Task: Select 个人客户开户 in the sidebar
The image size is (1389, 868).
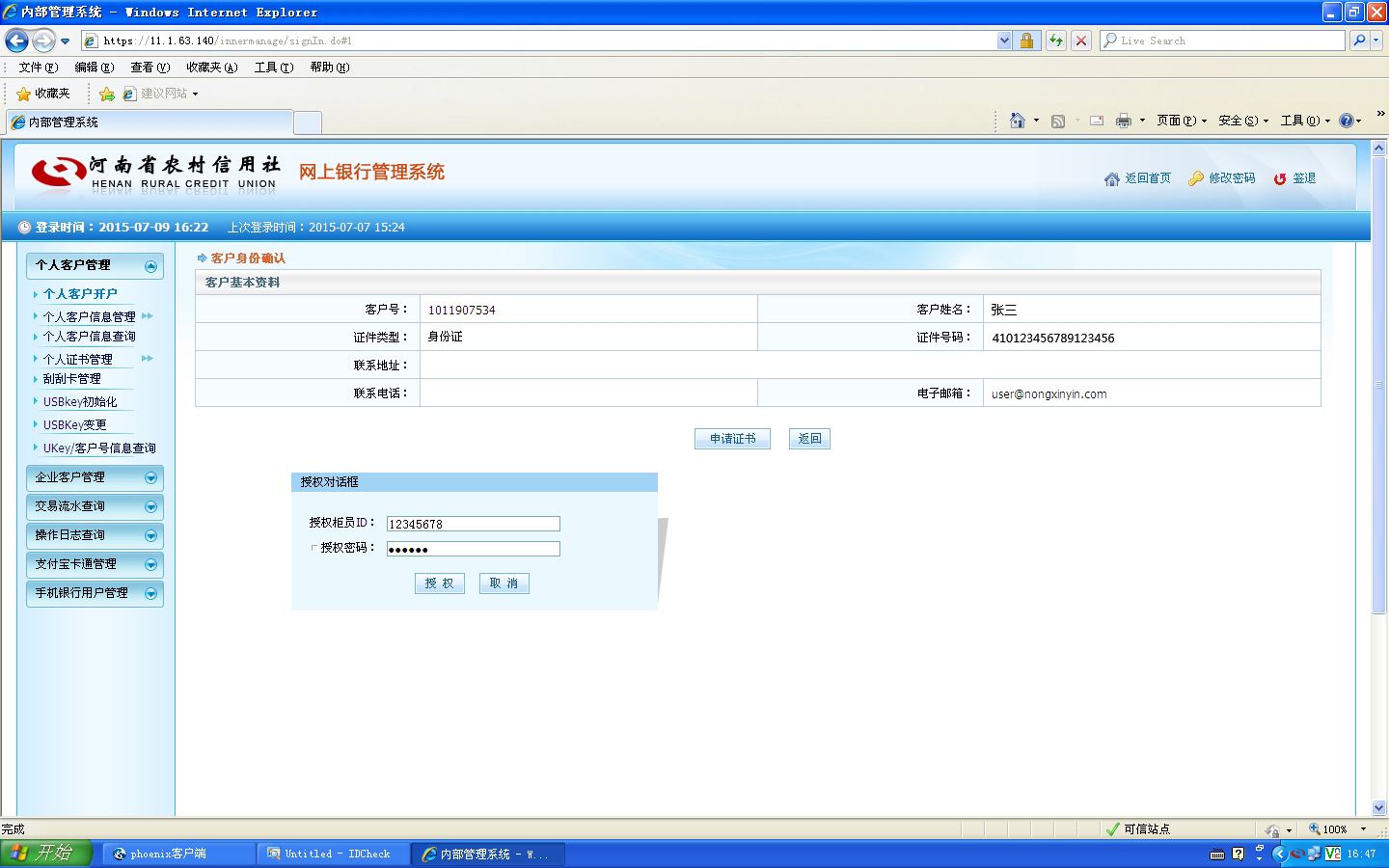Action: click(80, 294)
